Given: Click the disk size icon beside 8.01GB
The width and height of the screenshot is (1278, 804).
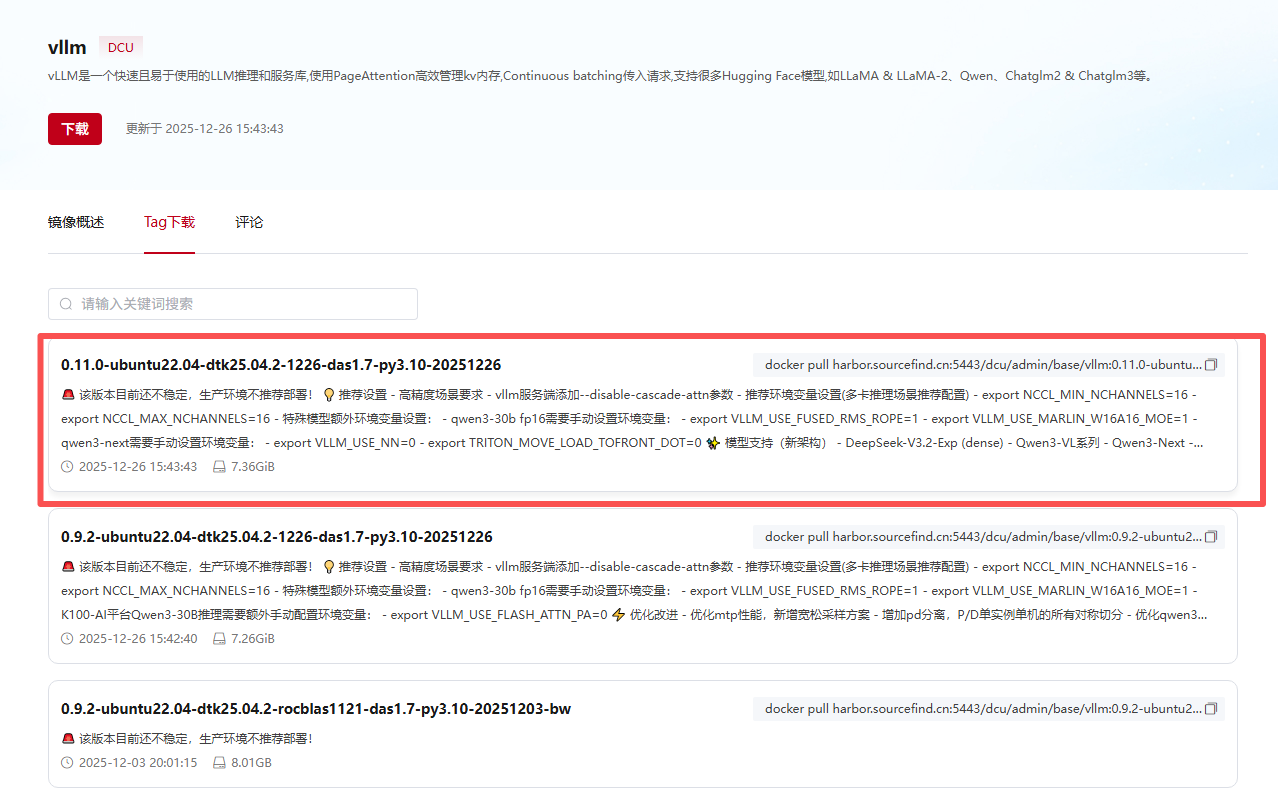Looking at the screenshot, I should 219,763.
